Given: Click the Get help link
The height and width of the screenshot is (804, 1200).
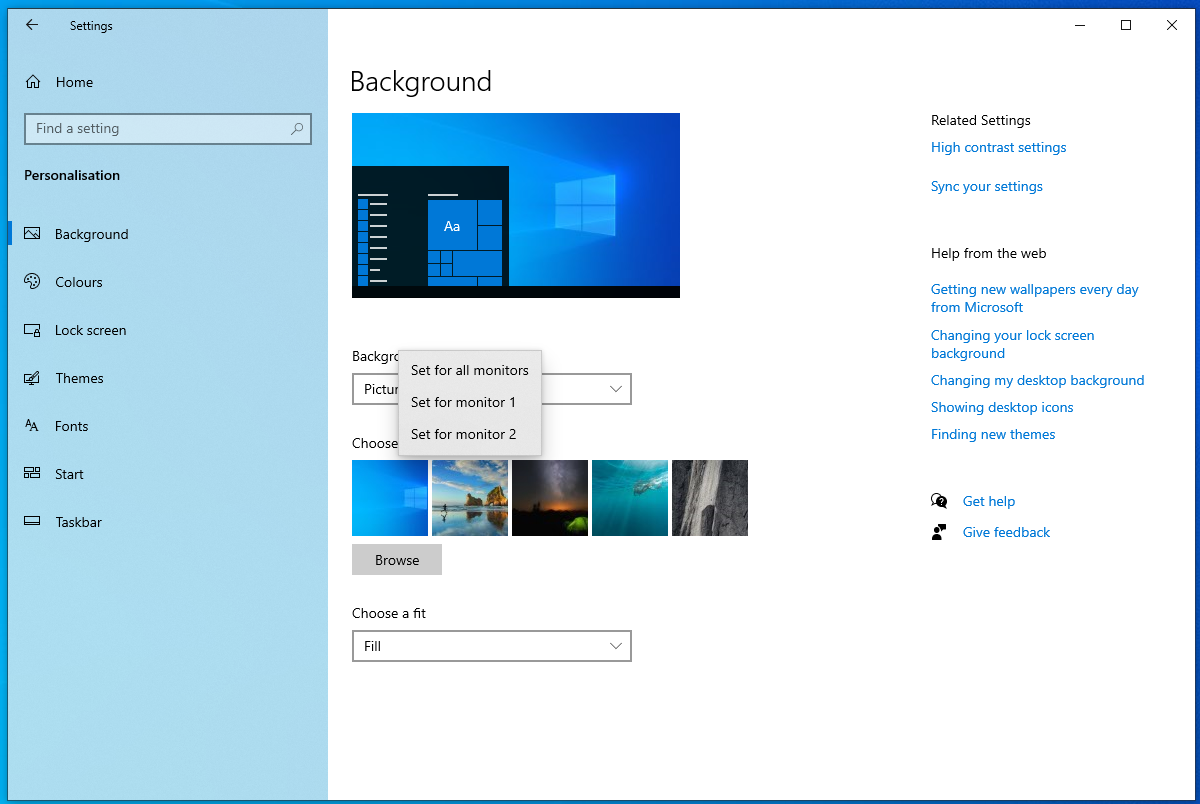Looking at the screenshot, I should pos(989,501).
